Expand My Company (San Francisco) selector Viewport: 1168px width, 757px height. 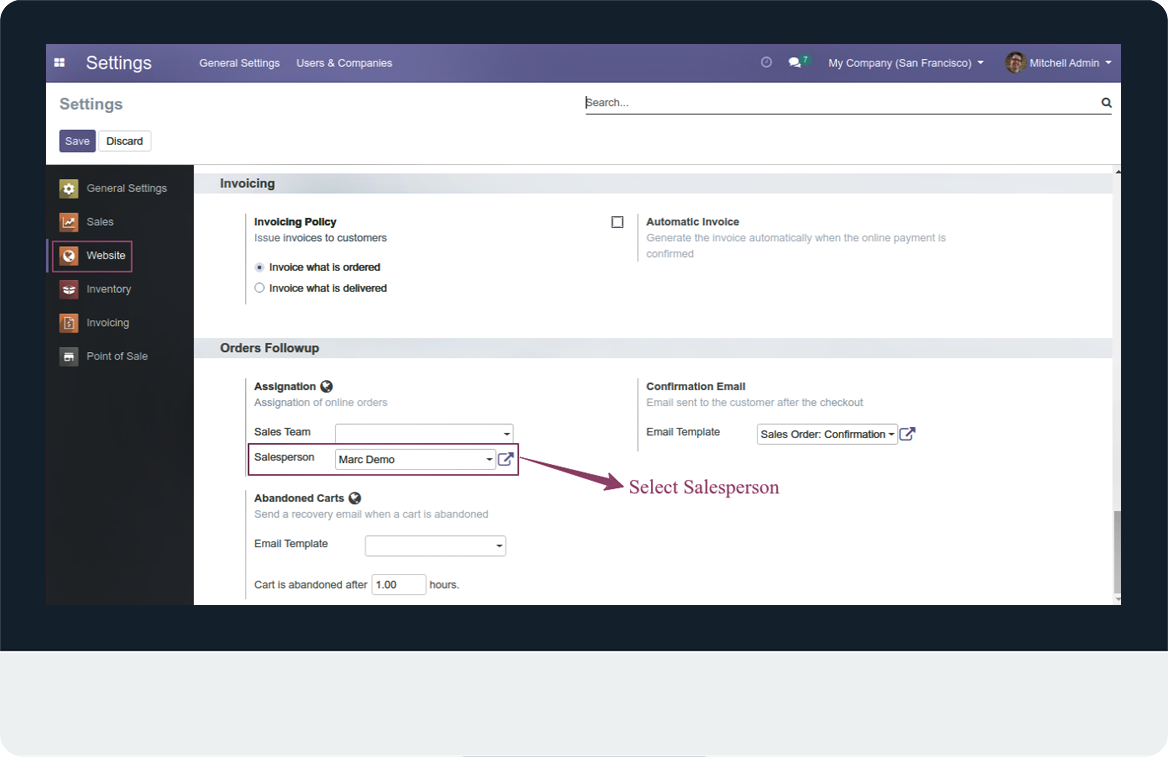click(906, 63)
